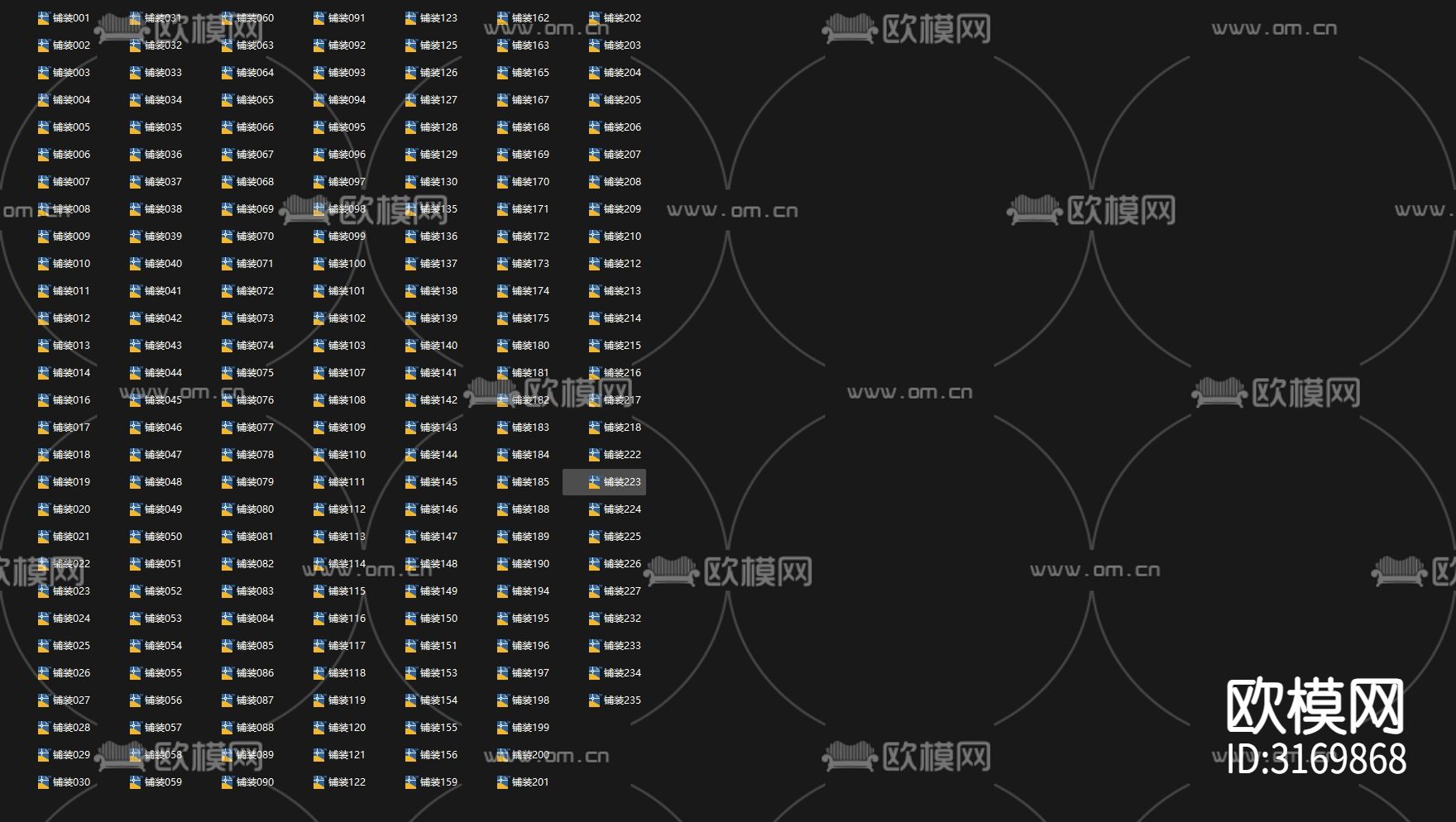Click the file name 铺装096
The image size is (1456, 822).
coord(347,155)
